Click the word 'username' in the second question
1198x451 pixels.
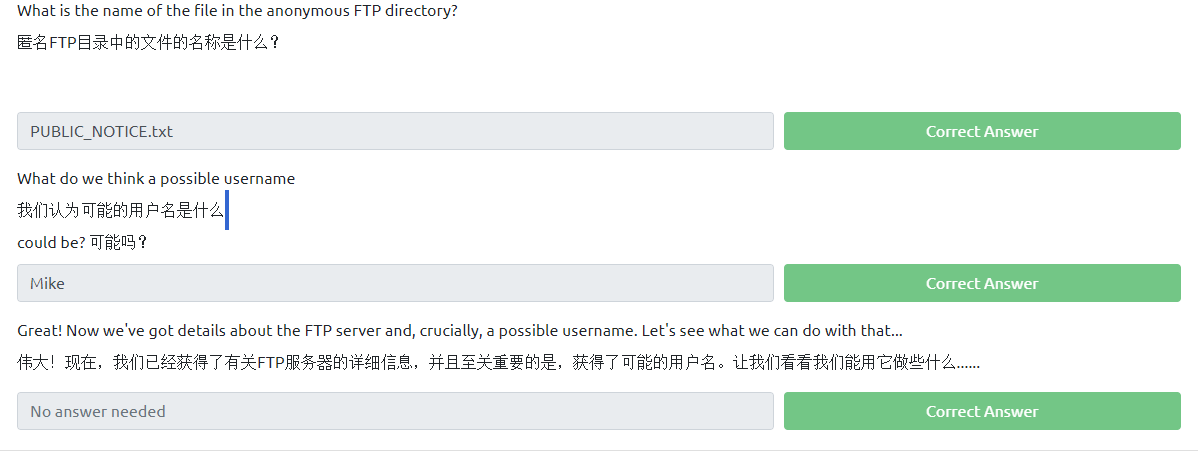coord(262,179)
